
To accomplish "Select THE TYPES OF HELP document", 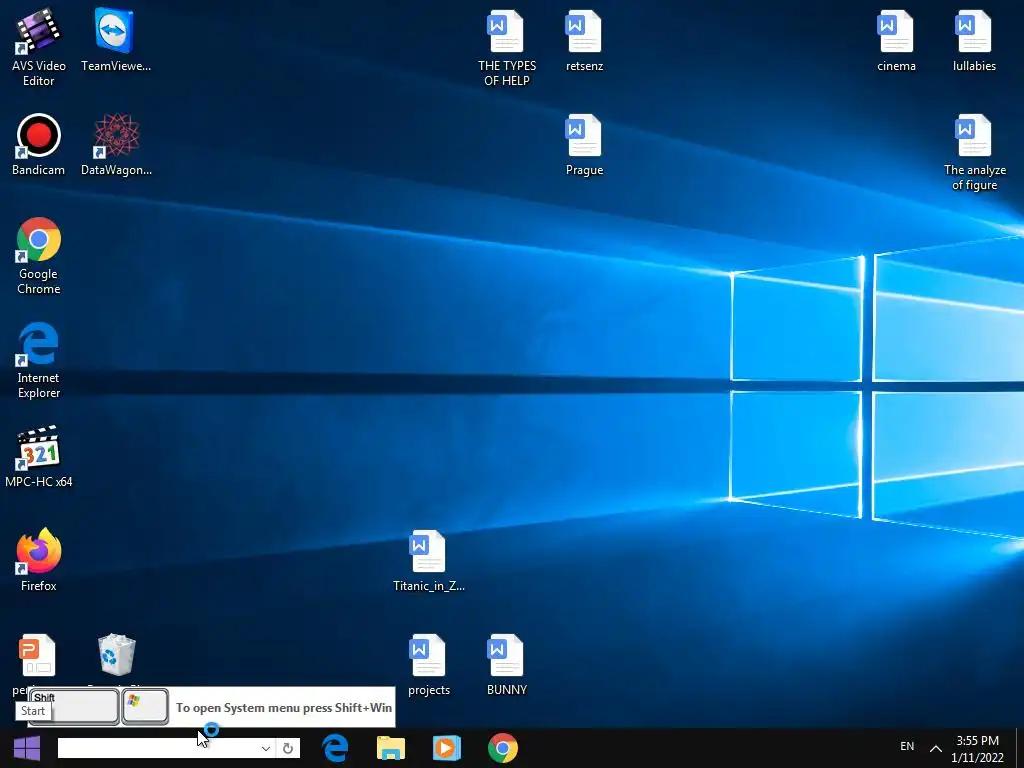I will [x=507, y=47].
